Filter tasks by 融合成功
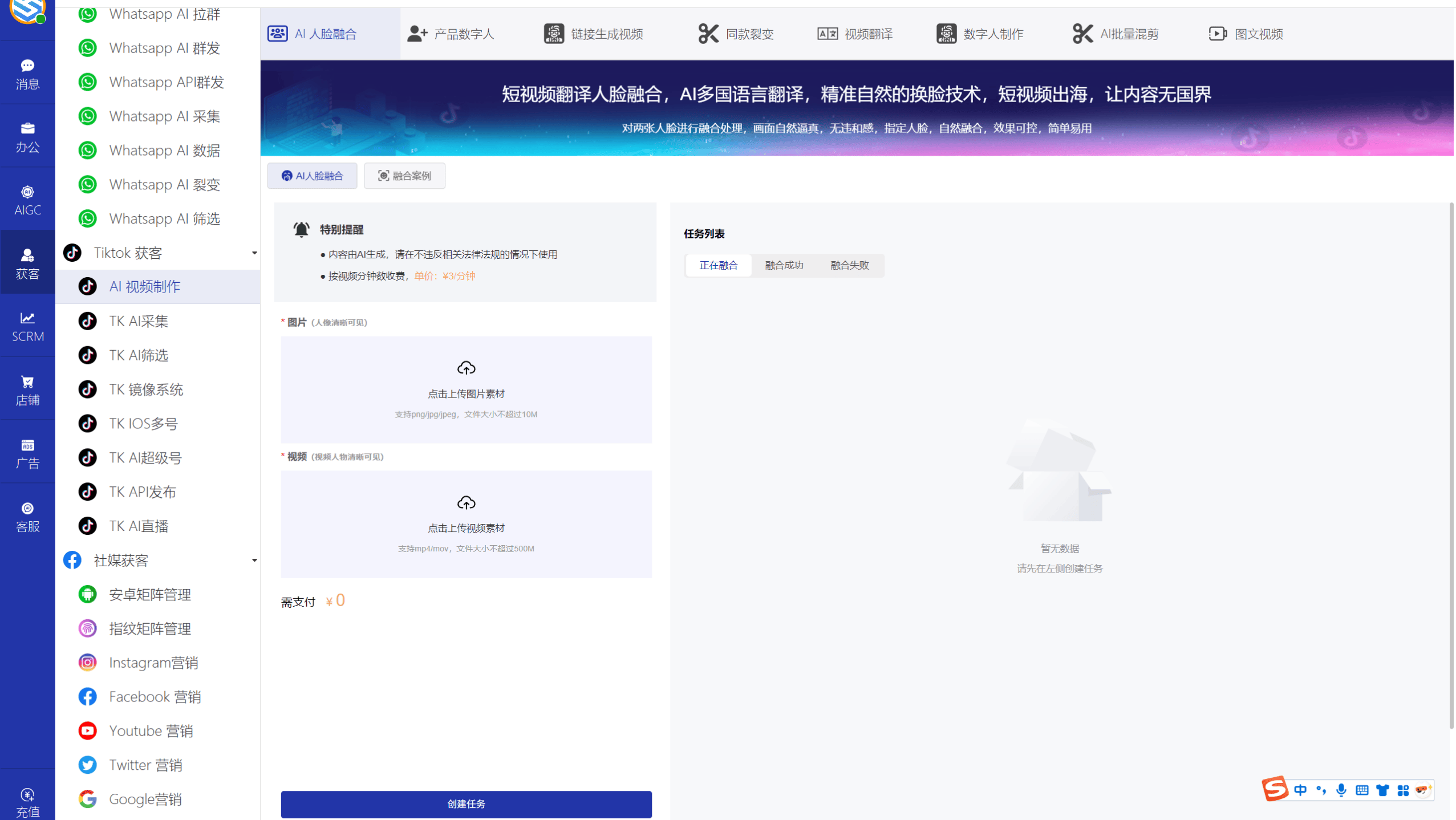 pyautogui.click(x=784, y=265)
